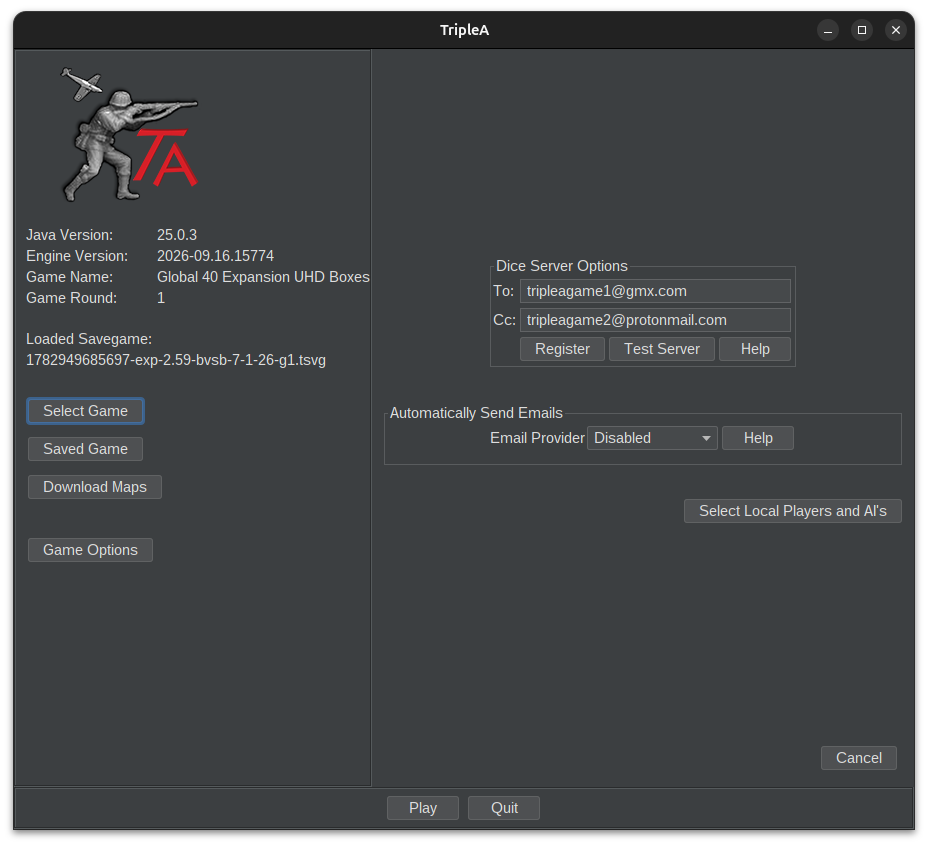Click the Select Game button
This screenshot has width=928, height=846.
click(x=85, y=411)
